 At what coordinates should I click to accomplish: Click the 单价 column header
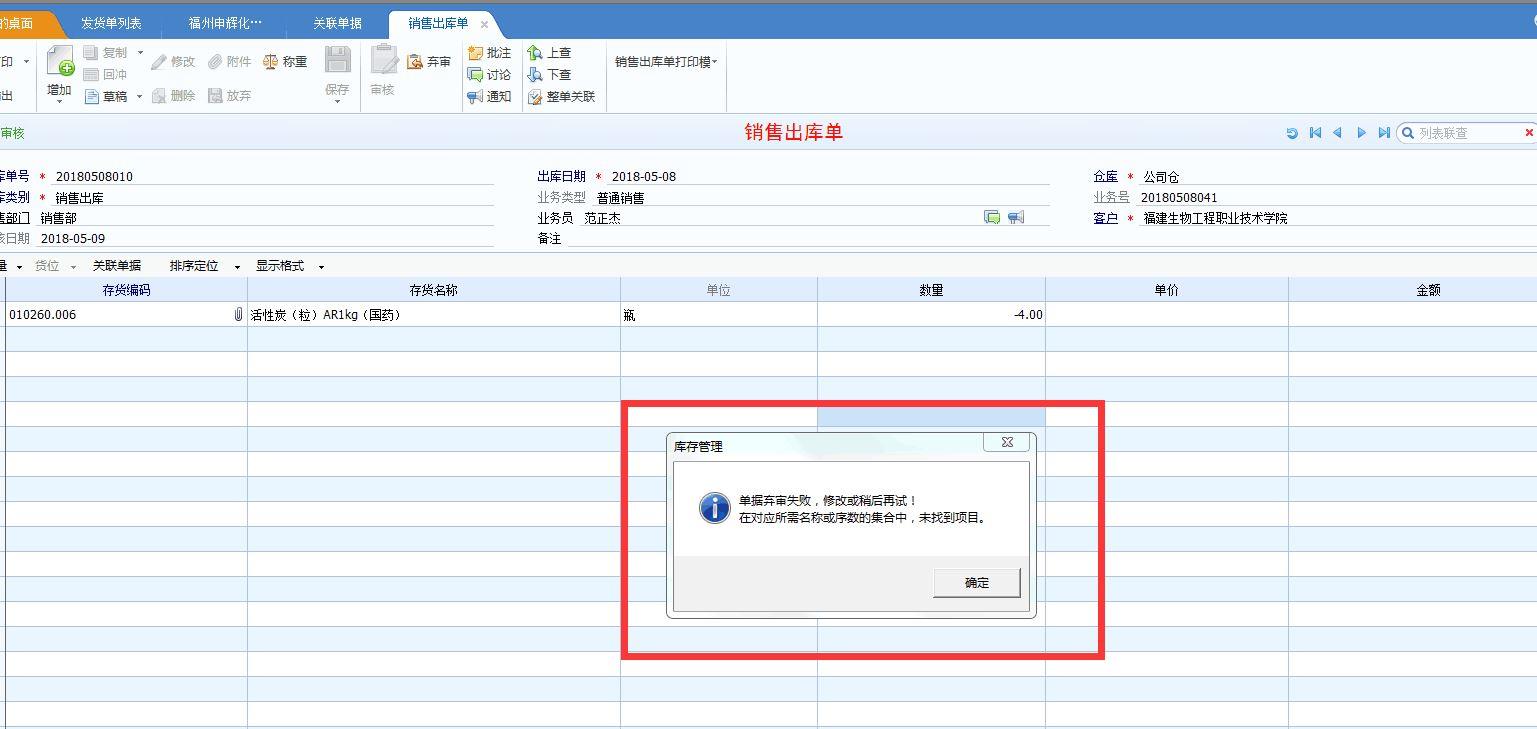point(1166,290)
